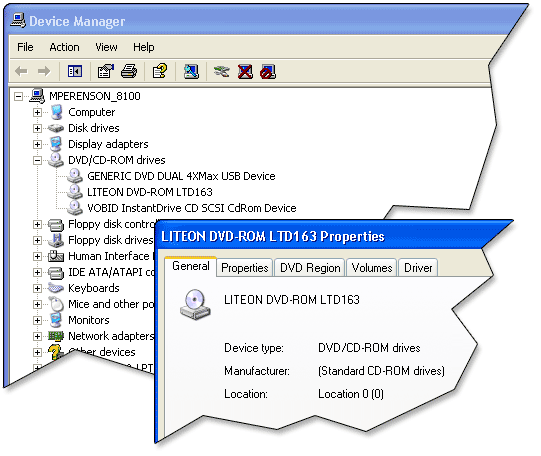
Task: Expand the Human Interface node
Action: [37, 256]
